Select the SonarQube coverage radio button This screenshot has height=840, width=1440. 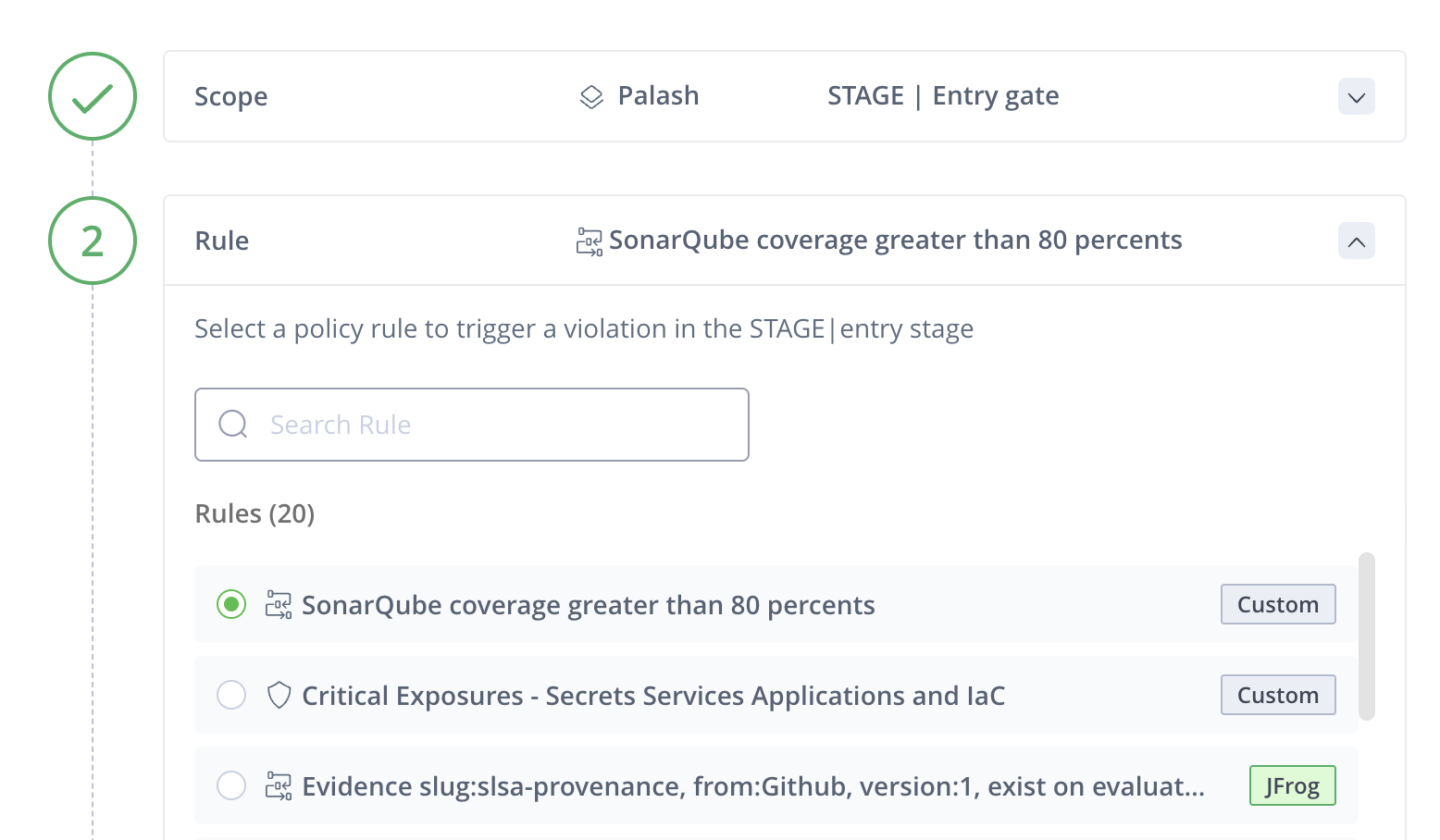[x=231, y=605]
